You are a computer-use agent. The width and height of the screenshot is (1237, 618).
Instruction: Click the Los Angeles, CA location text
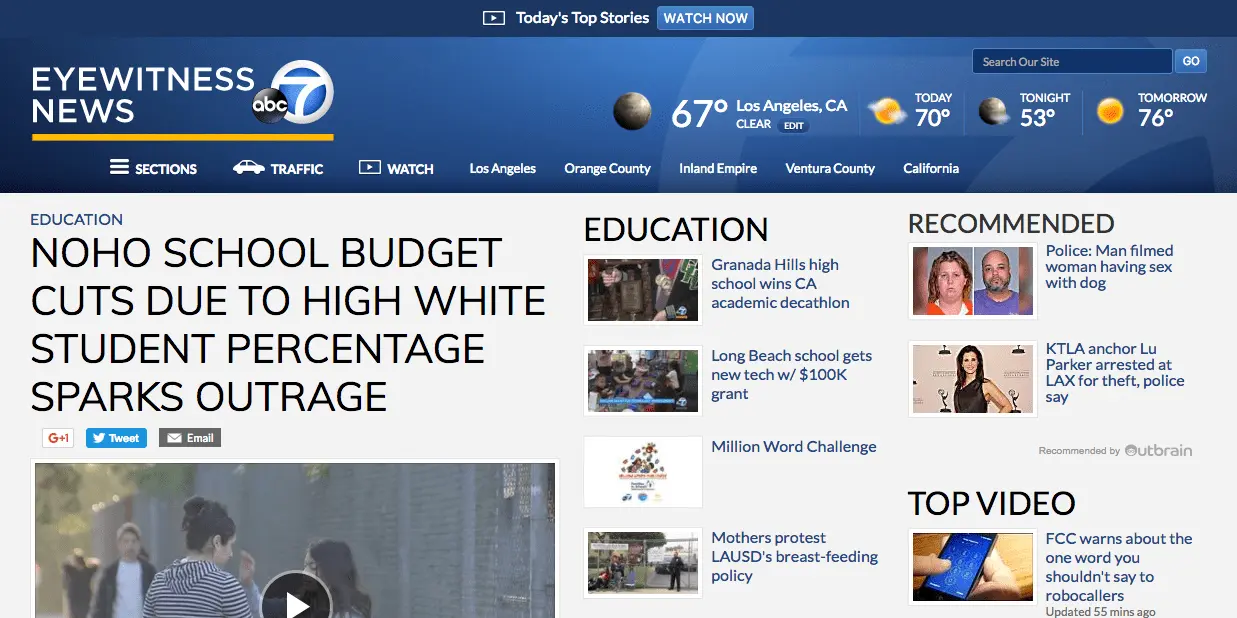coord(791,105)
